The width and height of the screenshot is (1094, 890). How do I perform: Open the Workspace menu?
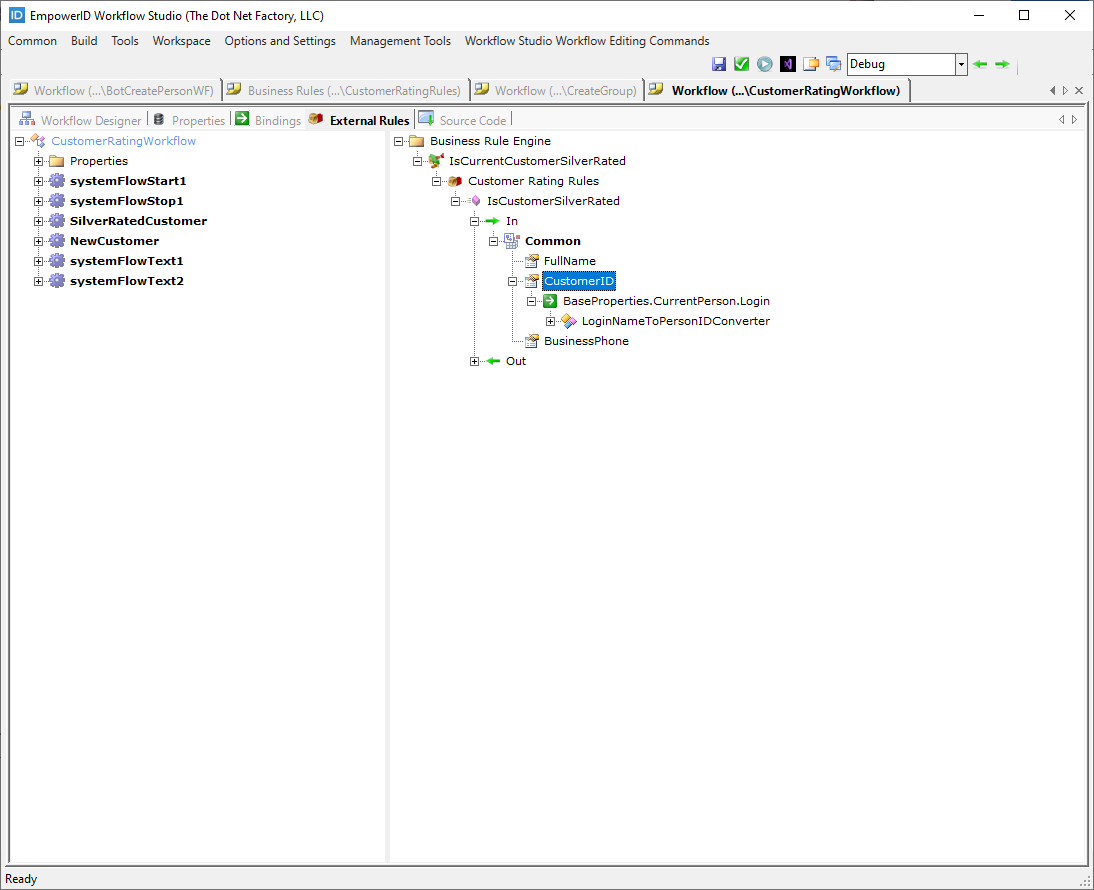(181, 41)
